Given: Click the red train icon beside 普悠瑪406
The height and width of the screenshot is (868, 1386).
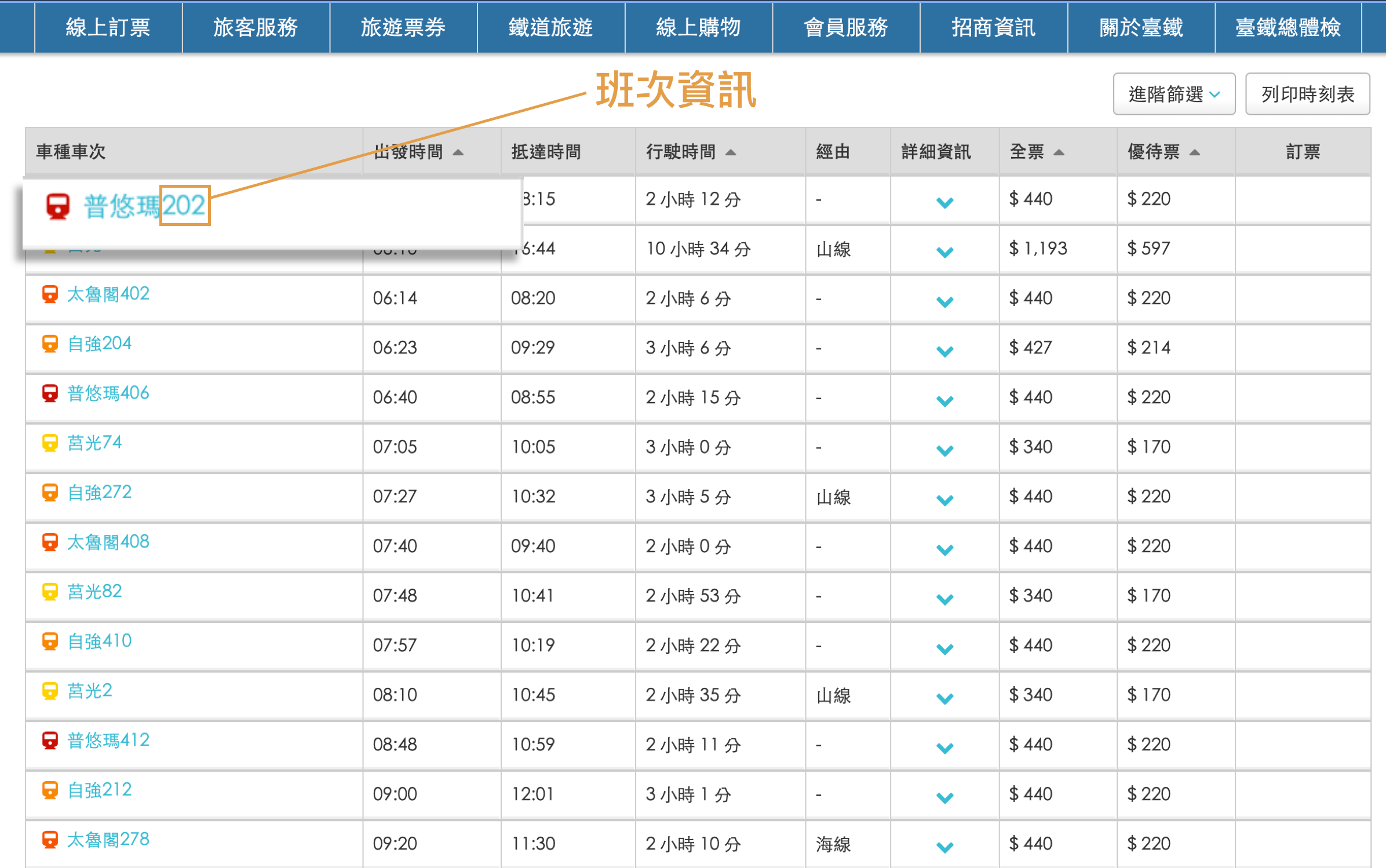Looking at the screenshot, I should (50, 393).
